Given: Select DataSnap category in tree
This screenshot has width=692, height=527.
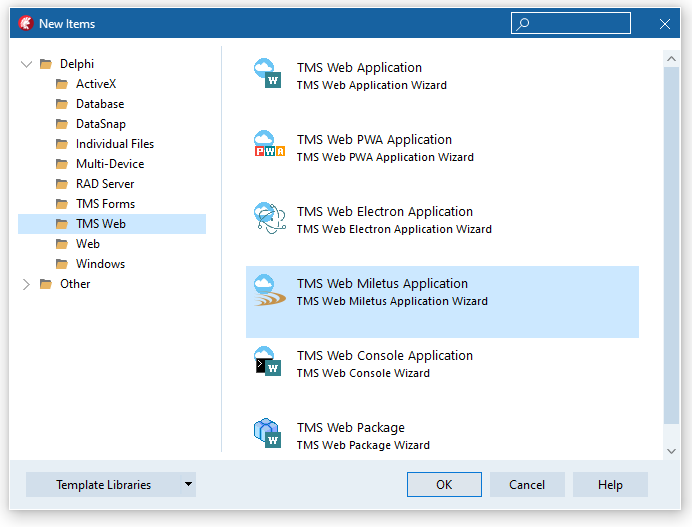Looking at the screenshot, I should [x=101, y=124].
